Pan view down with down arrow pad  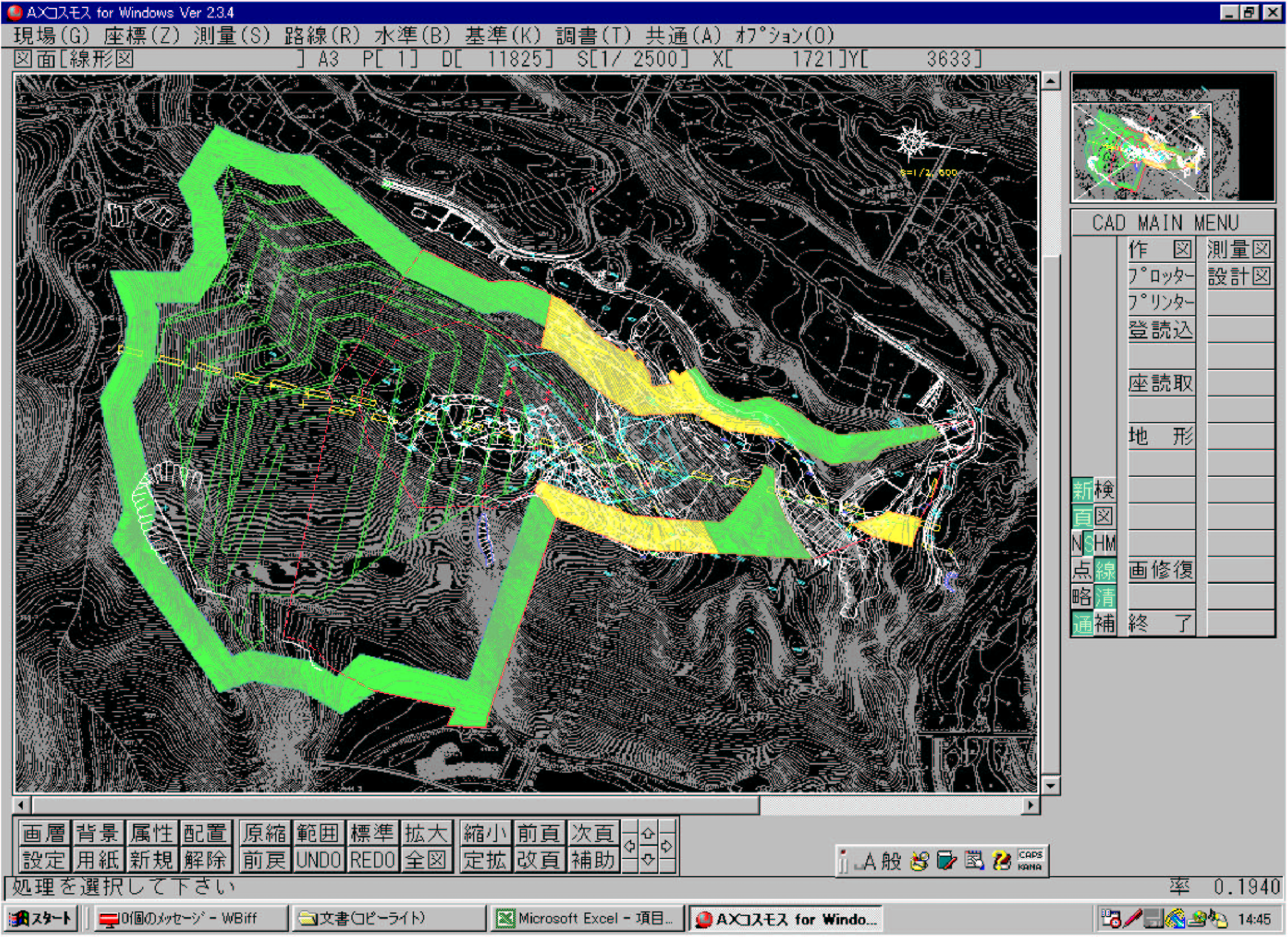click(x=648, y=859)
